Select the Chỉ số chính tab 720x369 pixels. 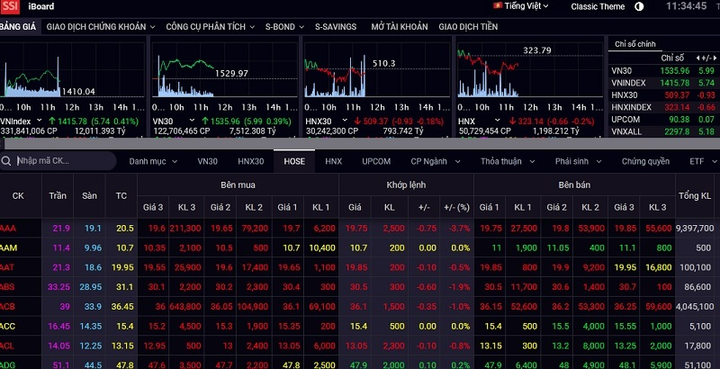(x=635, y=44)
